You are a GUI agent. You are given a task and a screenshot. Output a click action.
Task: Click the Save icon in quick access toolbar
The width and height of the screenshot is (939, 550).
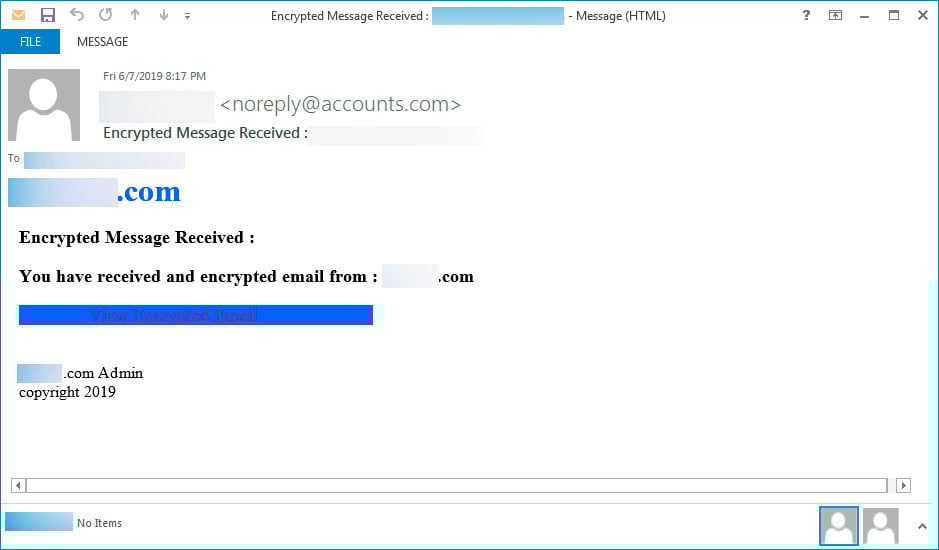coord(47,15)
